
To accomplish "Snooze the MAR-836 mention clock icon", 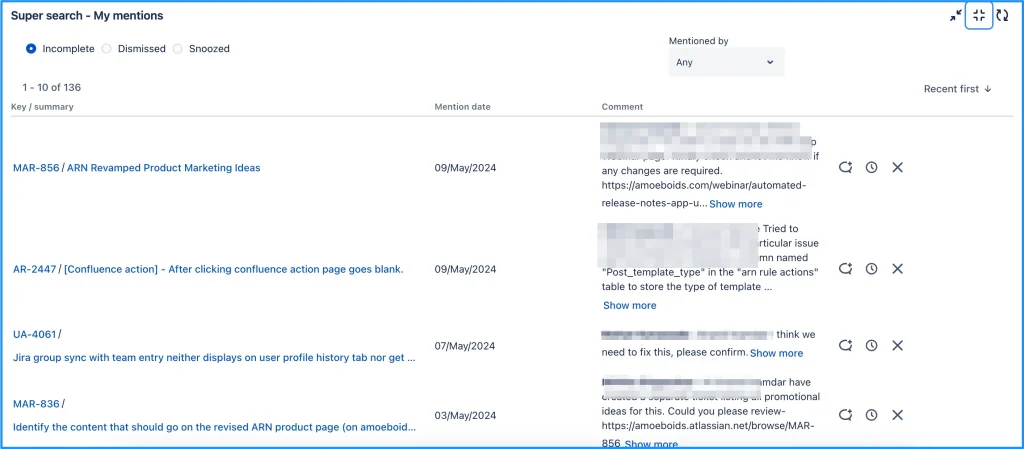I will point(871,414).
